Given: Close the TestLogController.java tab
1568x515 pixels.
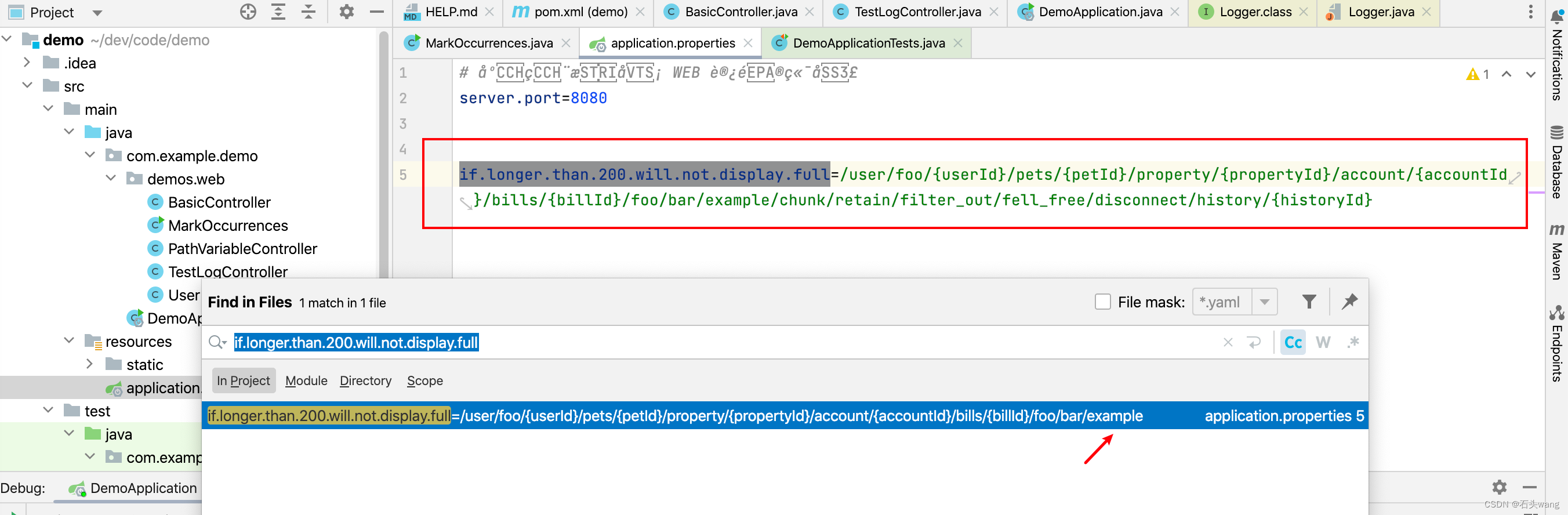Looking at the screenshot, I should [994, 12].
